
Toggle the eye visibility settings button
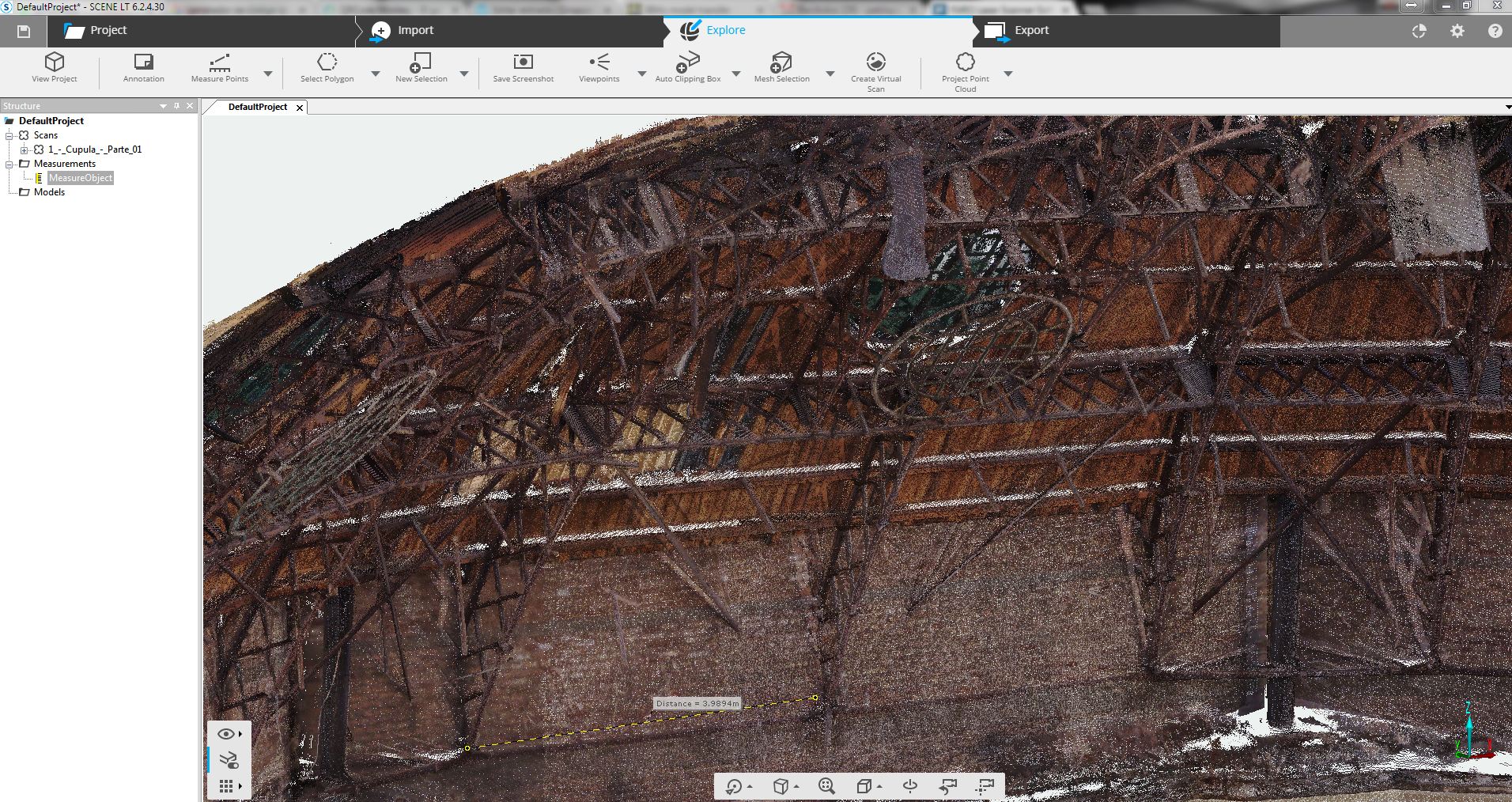pyautogui.click(x=225, y=734)
